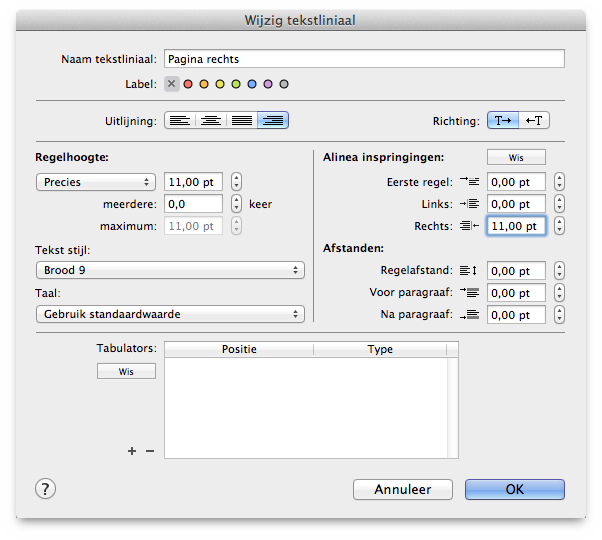602x540 pixels.
Task: Pick the gray label color
Action: (284, 84)
